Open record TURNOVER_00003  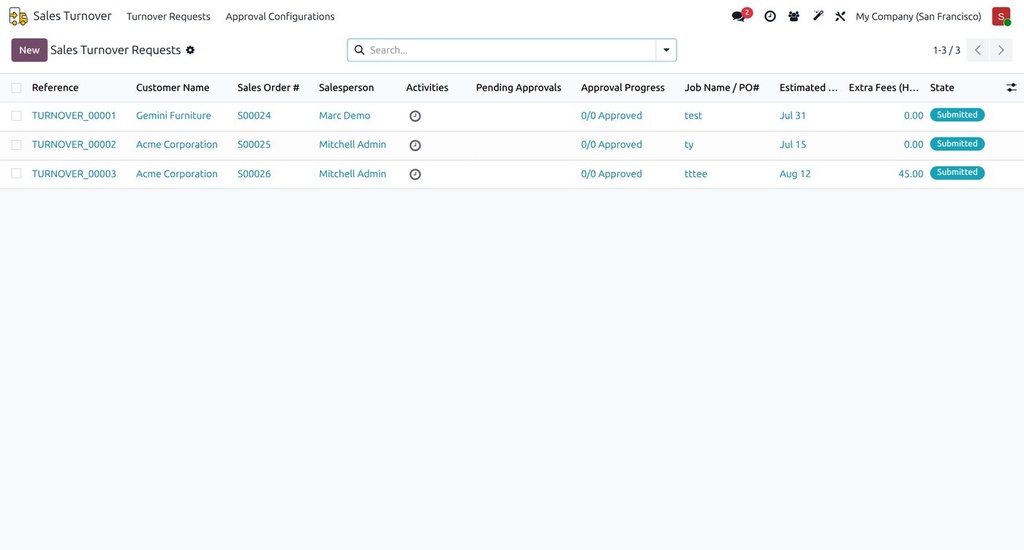pos(74,174)
